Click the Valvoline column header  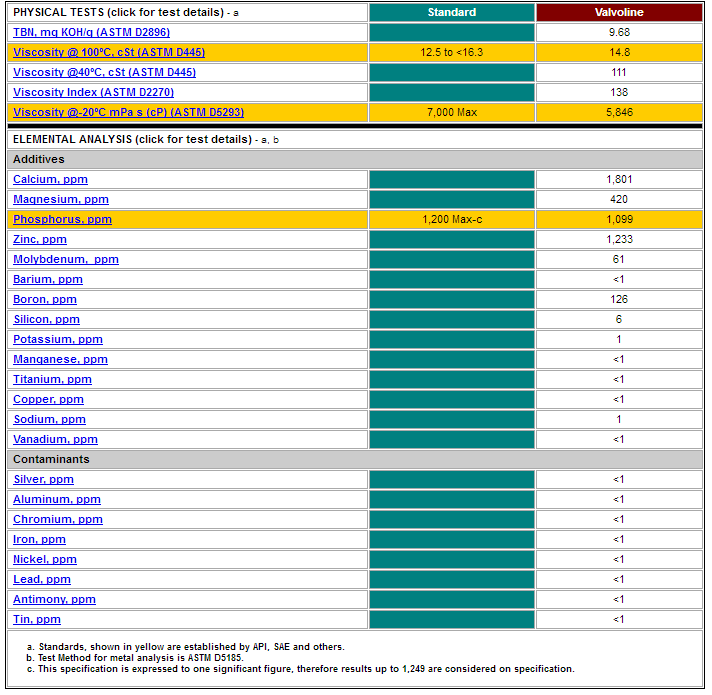click(619, 12)
